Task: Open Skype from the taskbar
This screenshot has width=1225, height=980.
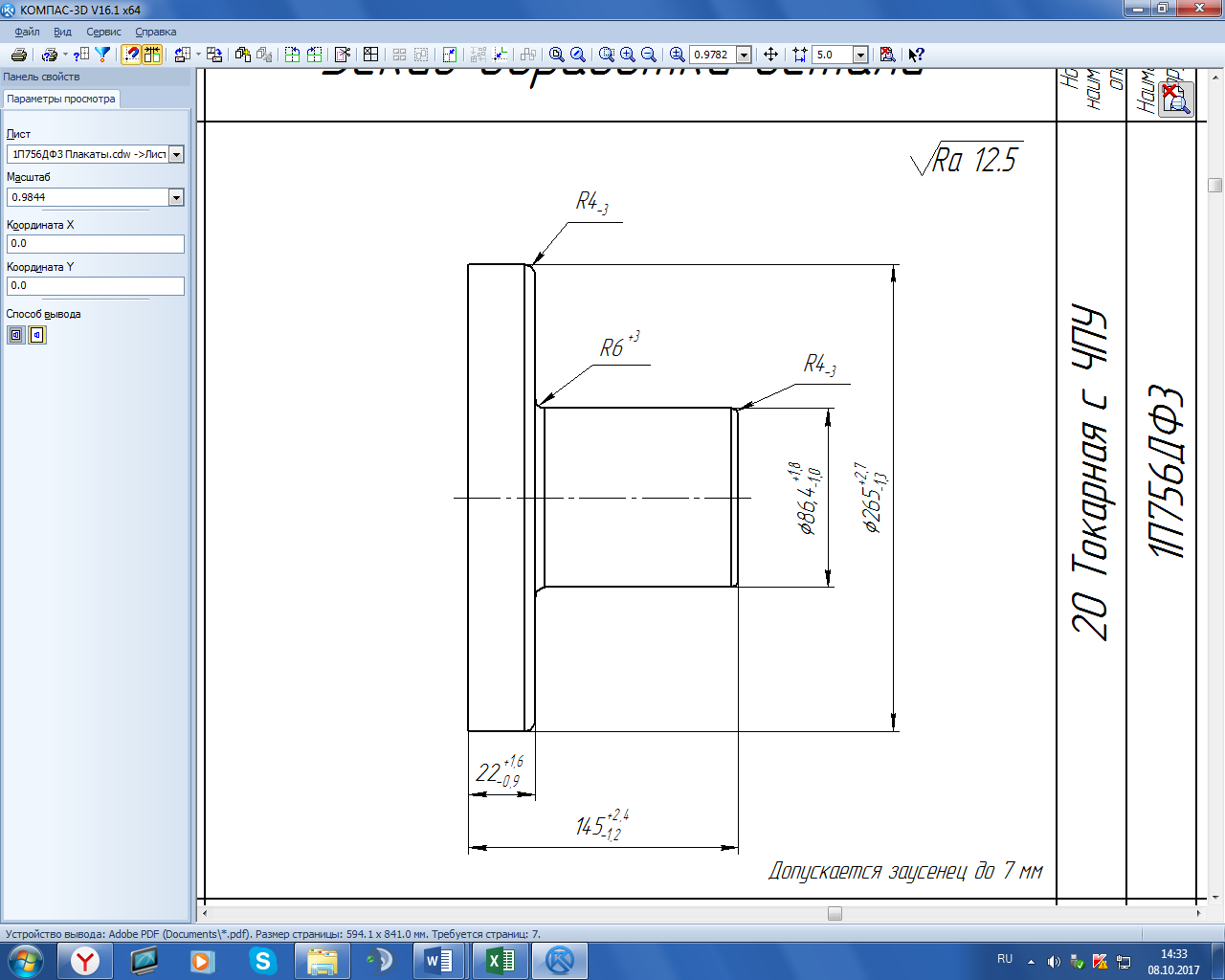Action: point(262,960)
